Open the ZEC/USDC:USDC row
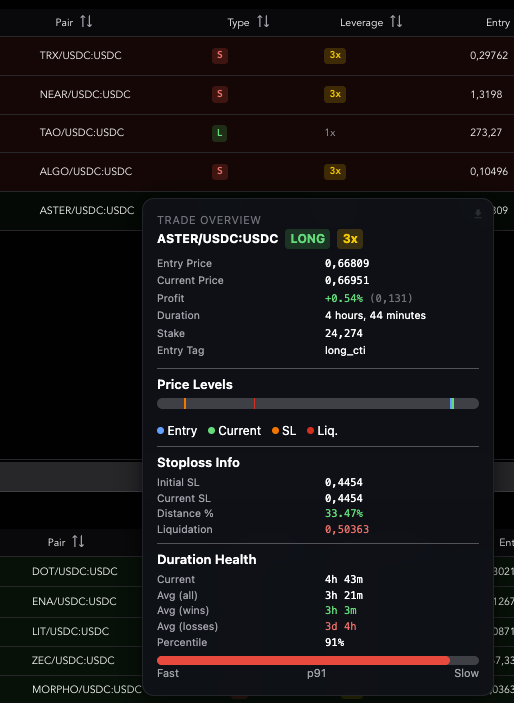This screenshot has width=514, height=703. (73, 660)
